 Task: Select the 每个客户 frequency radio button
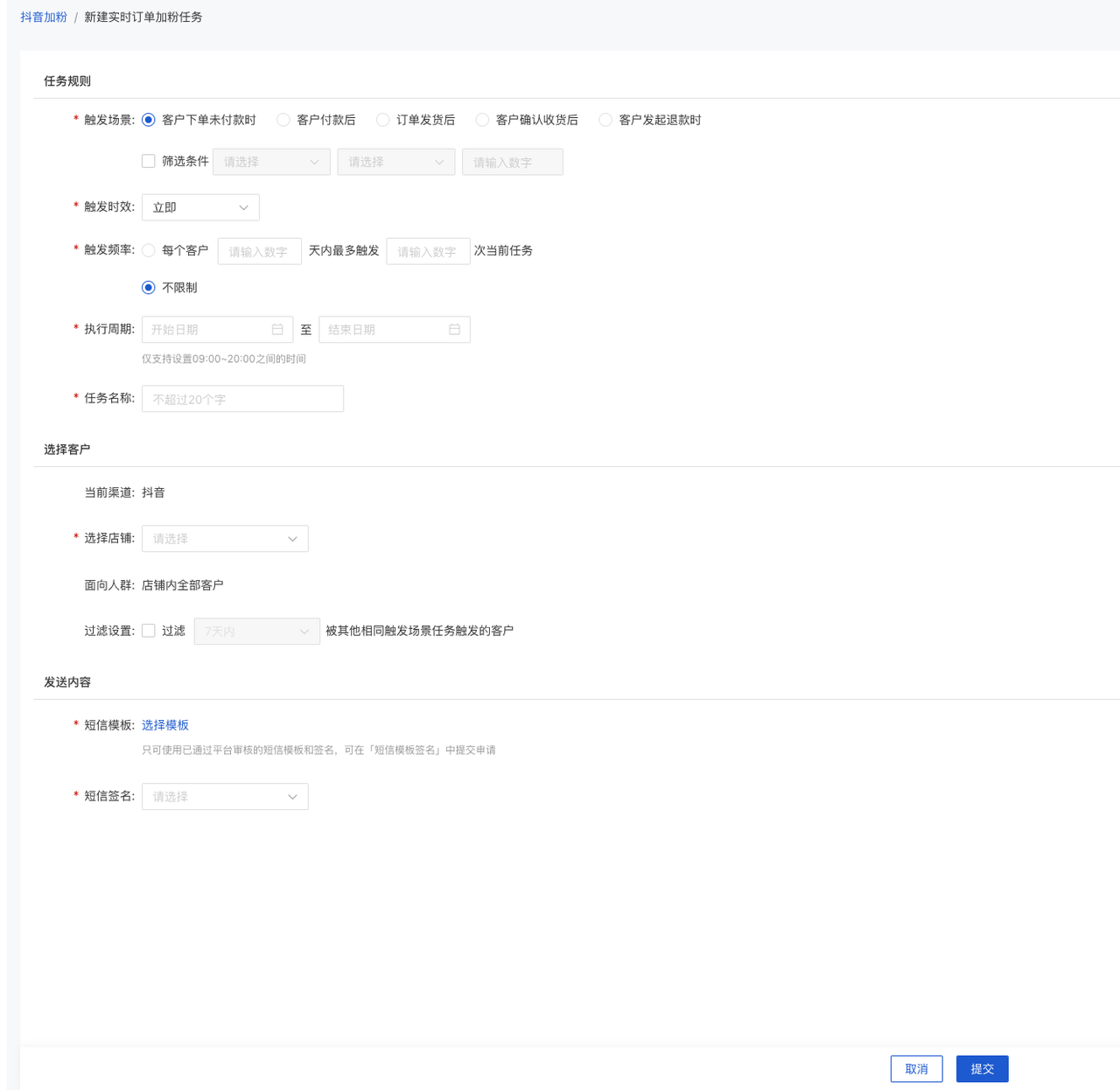point(149,251)
